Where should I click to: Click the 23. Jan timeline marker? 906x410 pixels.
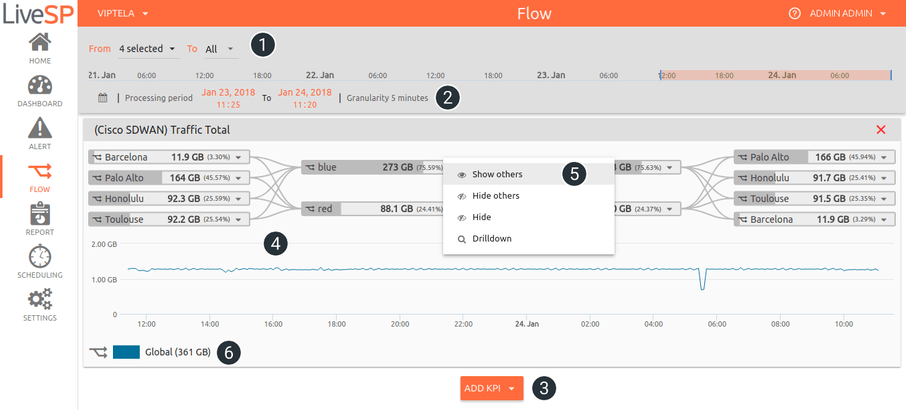pyautogui.click(x=551, y=76)
